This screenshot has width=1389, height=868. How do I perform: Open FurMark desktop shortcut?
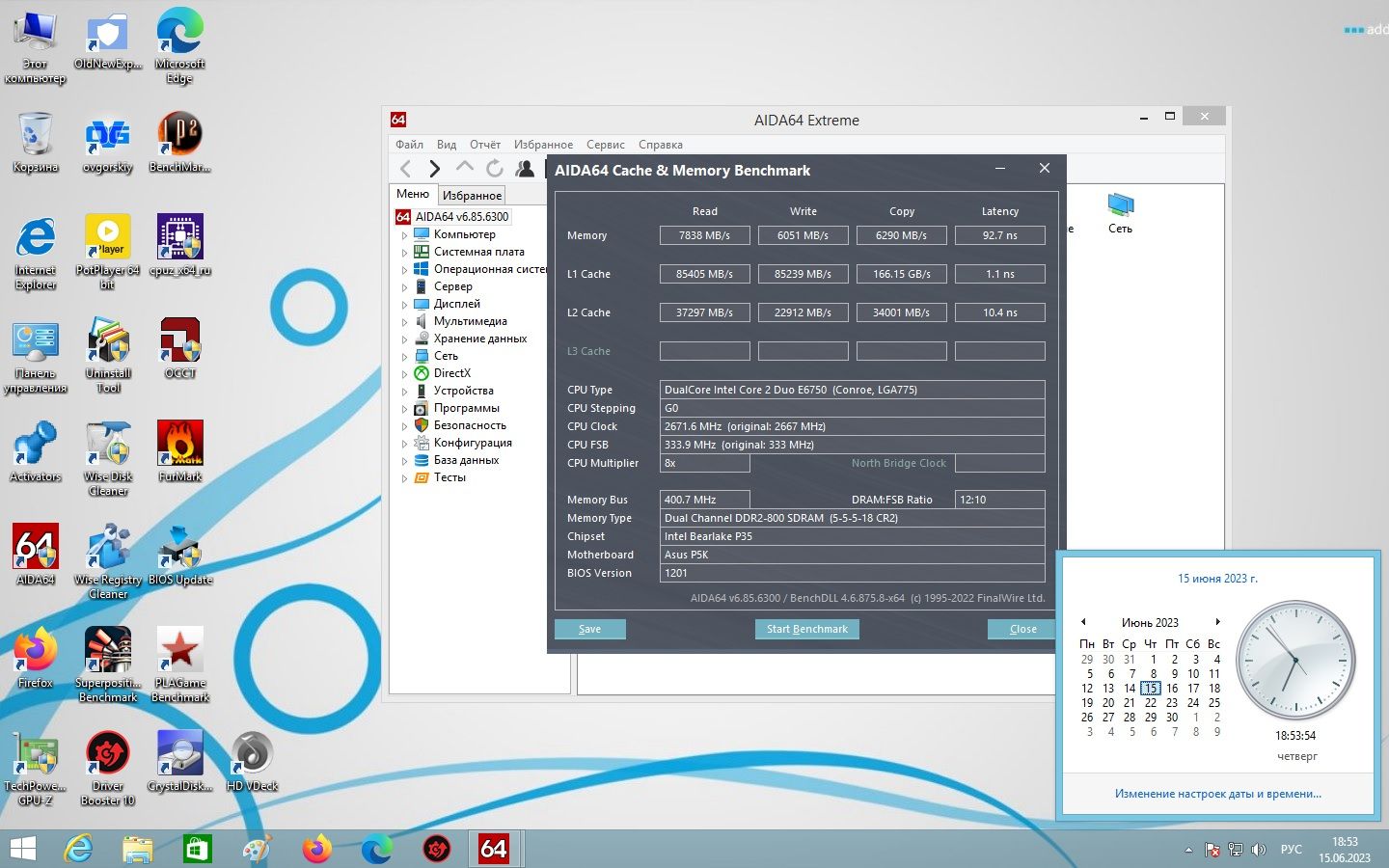tap(180, 449)
